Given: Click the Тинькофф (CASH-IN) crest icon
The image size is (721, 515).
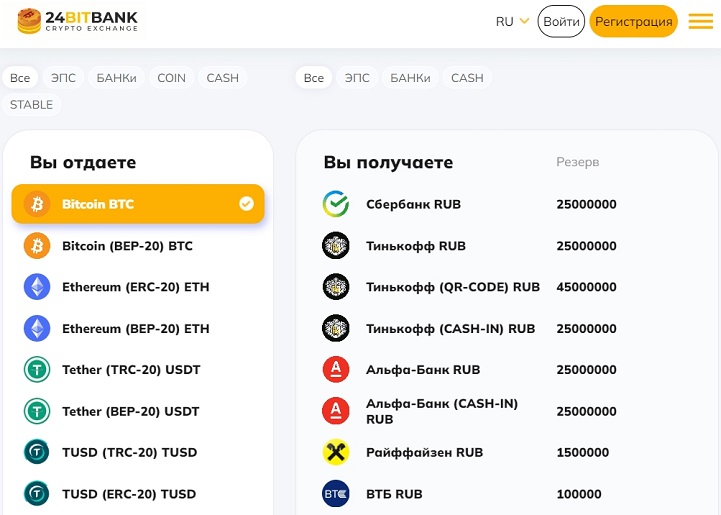Looking at the screenshot, I should tap(336, 328).
